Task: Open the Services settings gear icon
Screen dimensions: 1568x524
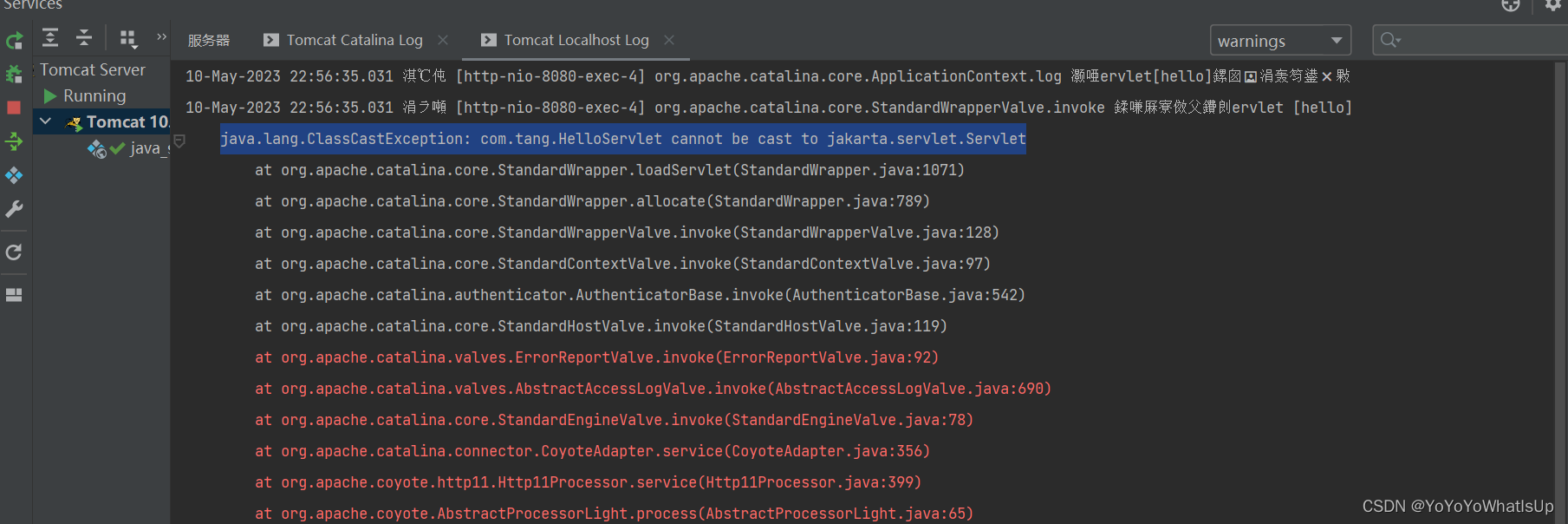Action: [1553, 5]
